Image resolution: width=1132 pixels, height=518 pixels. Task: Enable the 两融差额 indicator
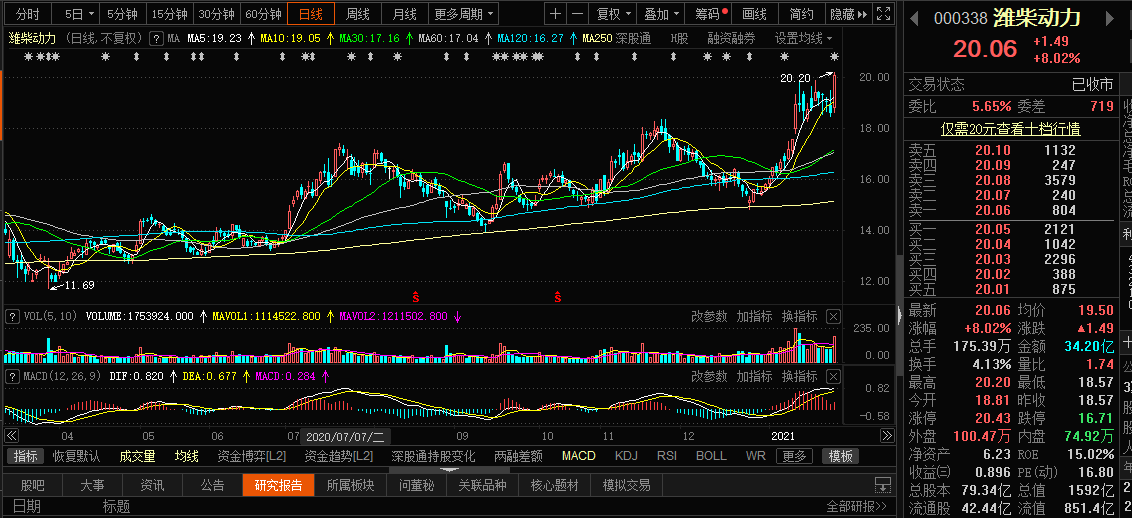518,456
